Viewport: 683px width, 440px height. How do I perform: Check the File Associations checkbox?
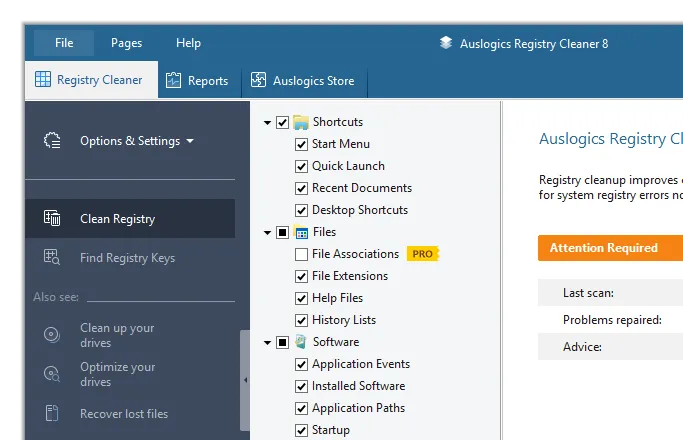[301, 254]
